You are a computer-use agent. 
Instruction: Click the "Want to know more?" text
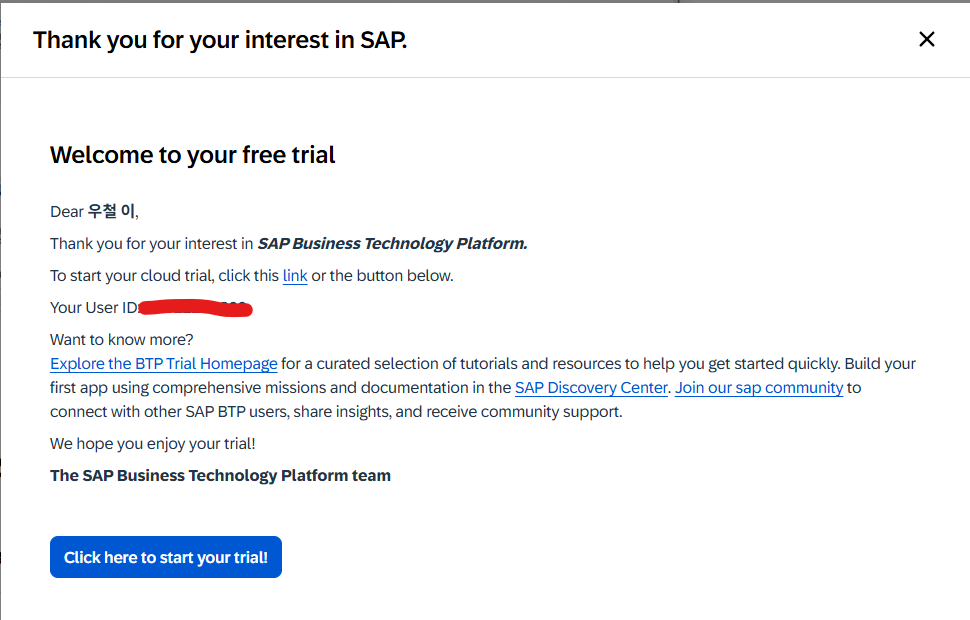[122, 340]
